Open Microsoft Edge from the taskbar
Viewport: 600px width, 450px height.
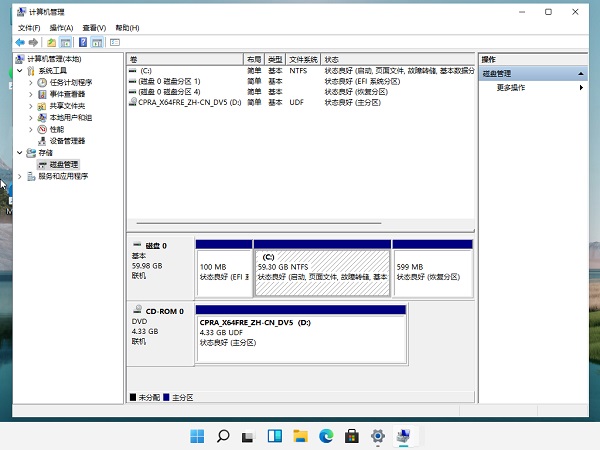326,436
